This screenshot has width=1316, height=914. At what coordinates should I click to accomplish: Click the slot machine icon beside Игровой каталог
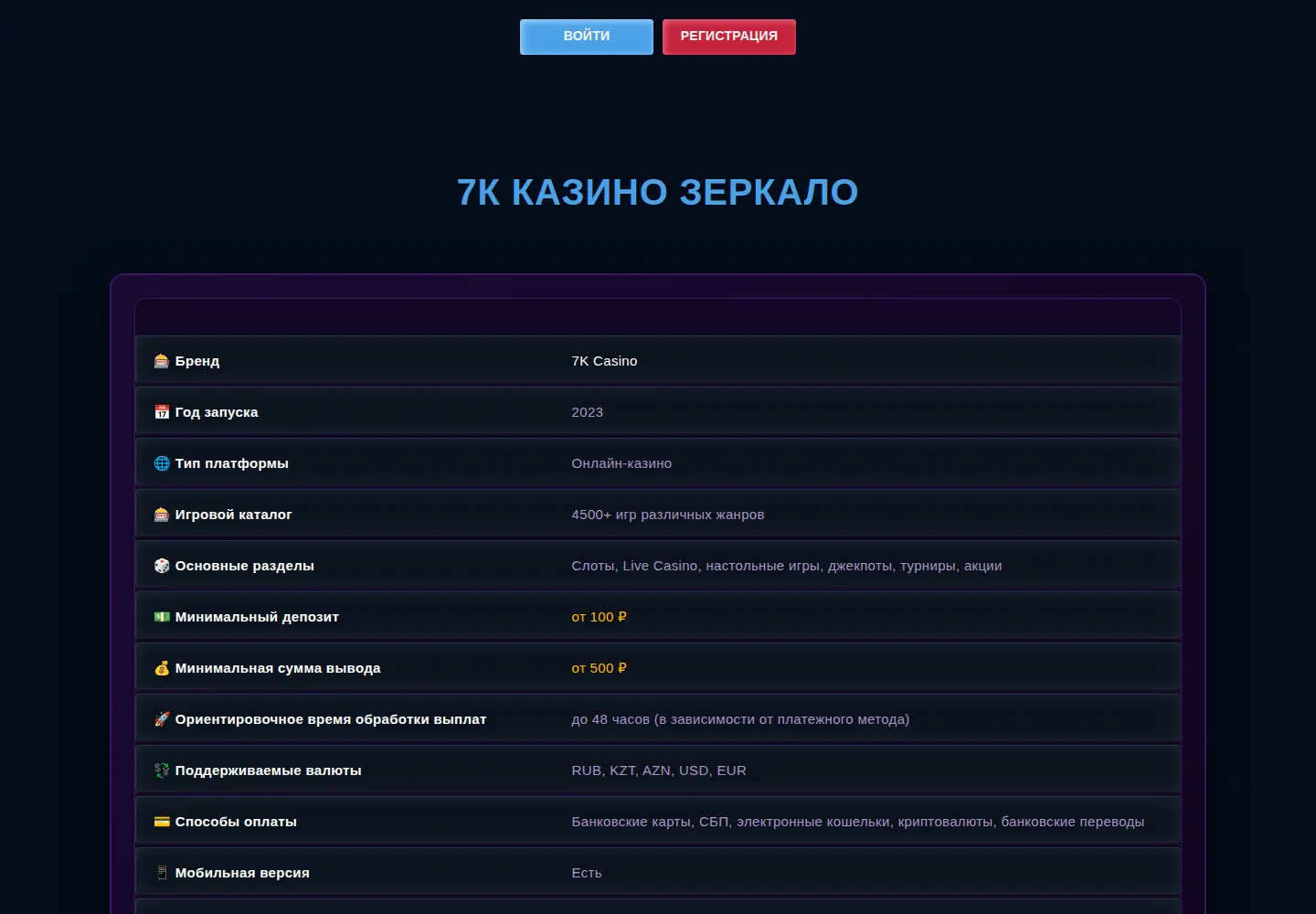[162, 515]
